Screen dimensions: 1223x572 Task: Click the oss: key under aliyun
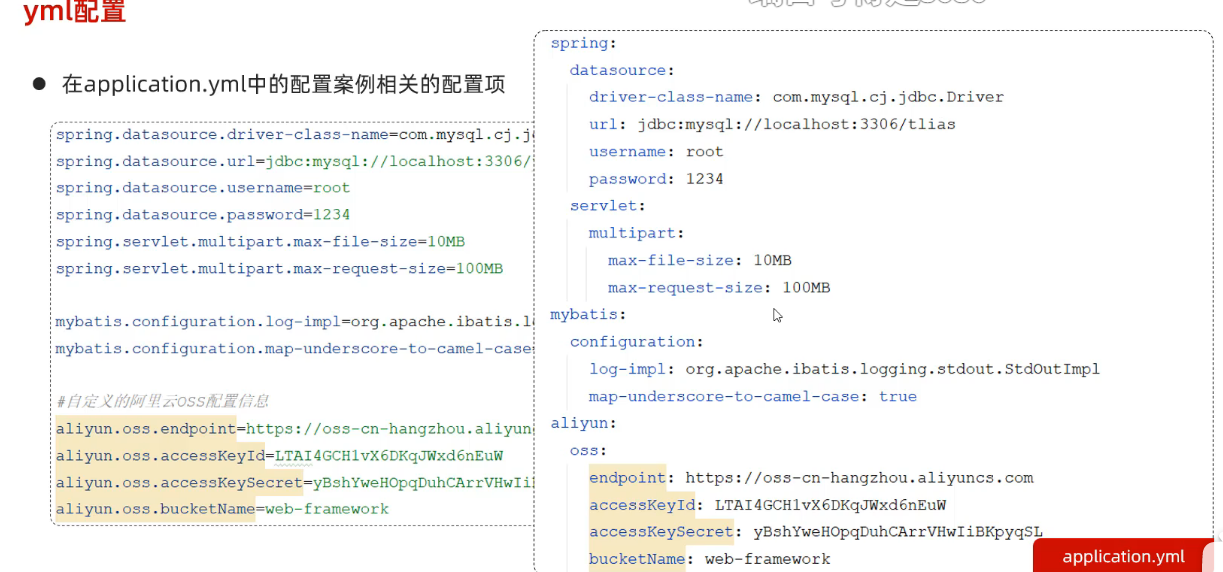[588, 450]
